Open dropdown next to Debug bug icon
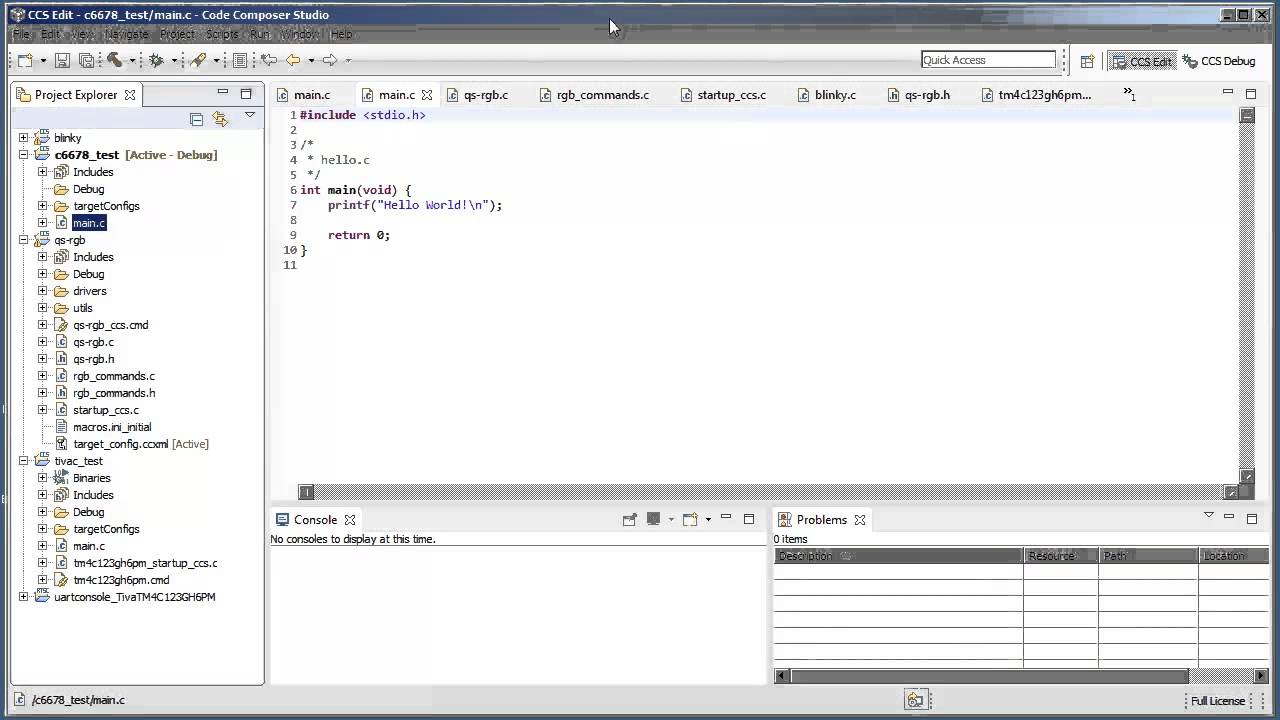Viewport: 1280px width, 720px height. [173, 61]
